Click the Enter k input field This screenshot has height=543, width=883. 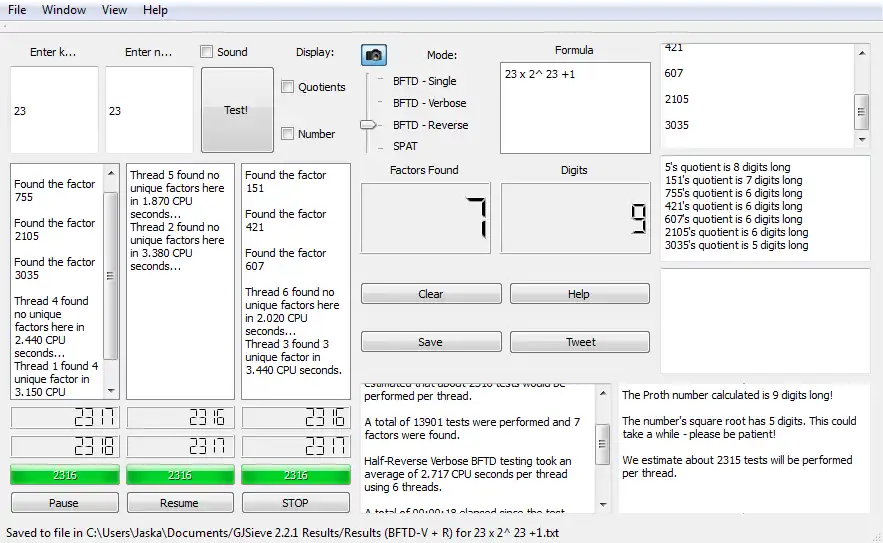coord(54,109)
